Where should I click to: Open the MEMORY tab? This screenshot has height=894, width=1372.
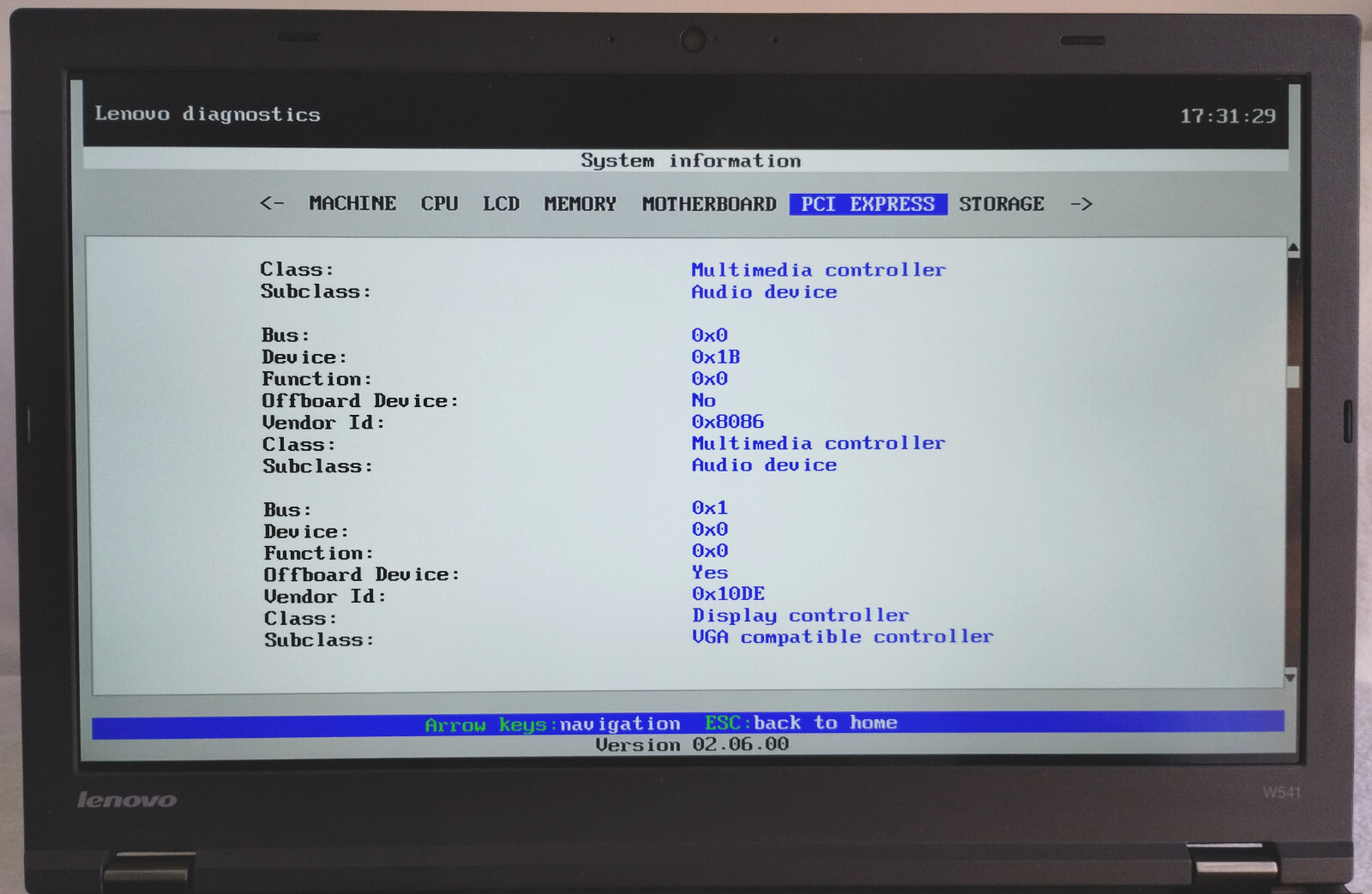(580, 204)
